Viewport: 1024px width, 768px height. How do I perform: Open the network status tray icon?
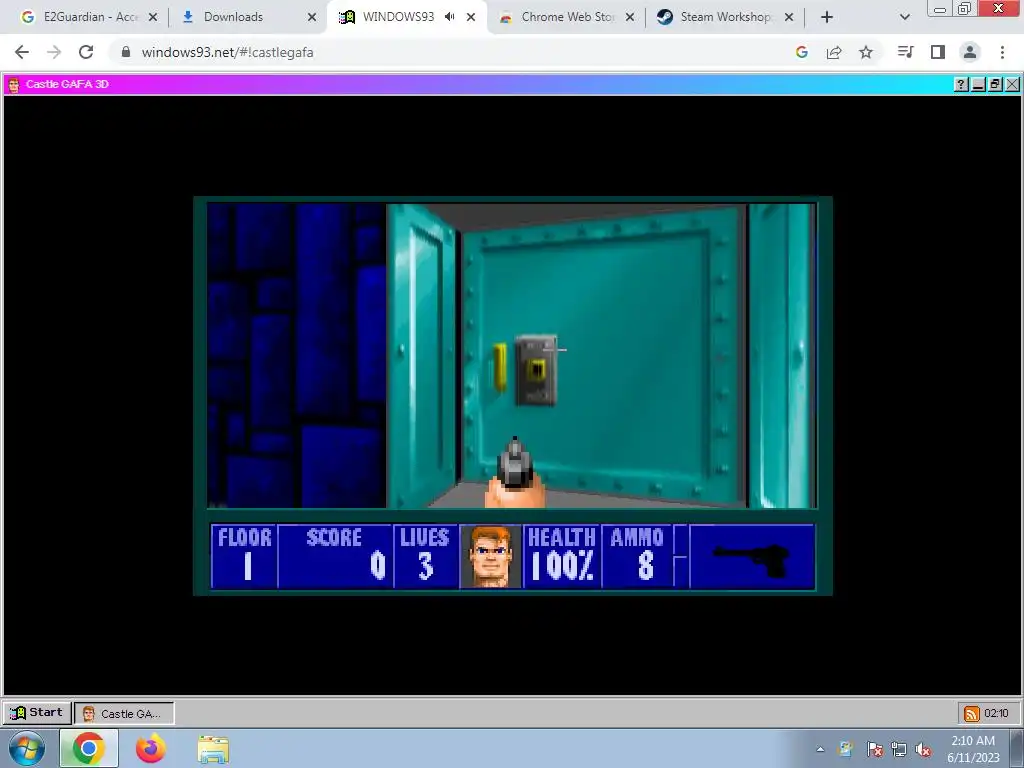[x=899, y=749]
